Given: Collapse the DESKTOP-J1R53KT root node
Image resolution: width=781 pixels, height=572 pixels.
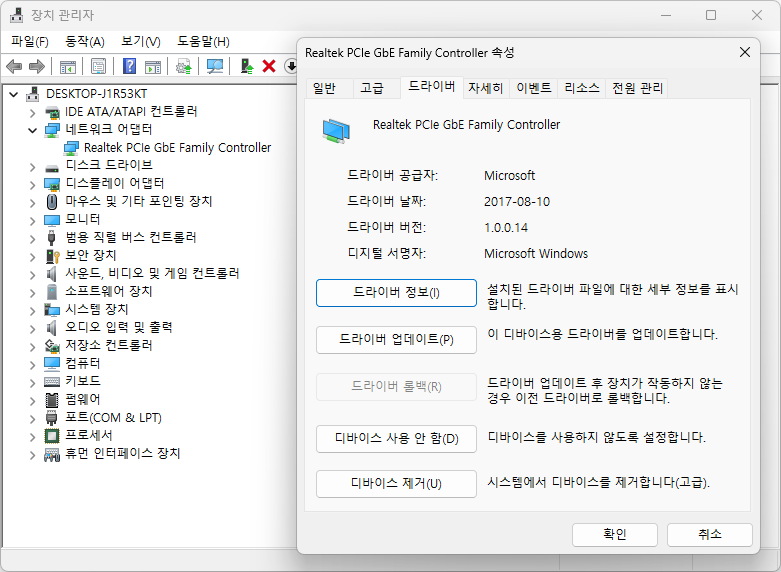Looking at the screenshot, I should pyautogui.click(x=13, y=94).
